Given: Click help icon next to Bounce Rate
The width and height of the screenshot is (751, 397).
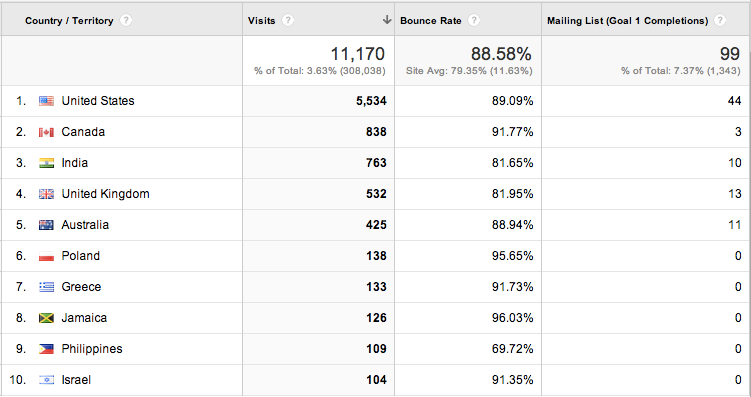Looking at the screenshot, I should click(x=474, y=20).
